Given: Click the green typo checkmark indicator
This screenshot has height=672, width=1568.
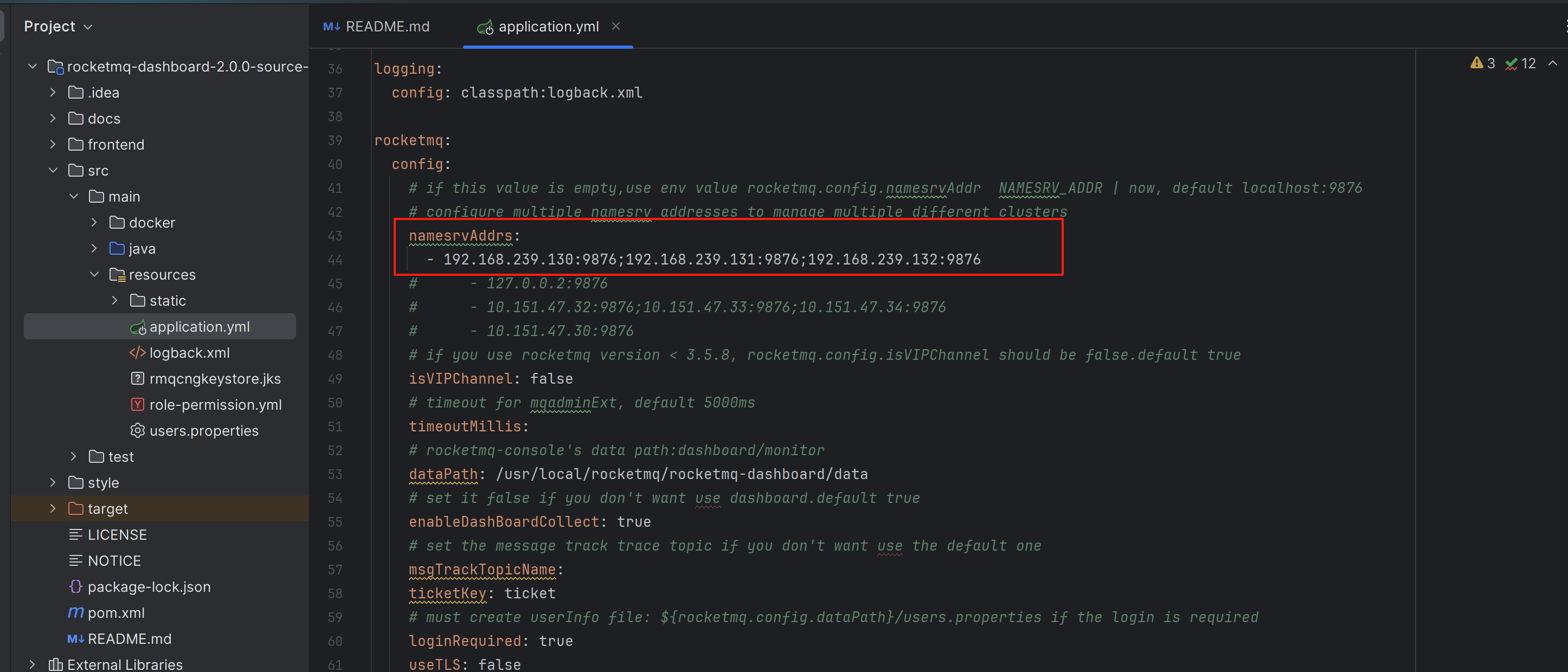Looking at the screenshot, I should click(1511, 64).
